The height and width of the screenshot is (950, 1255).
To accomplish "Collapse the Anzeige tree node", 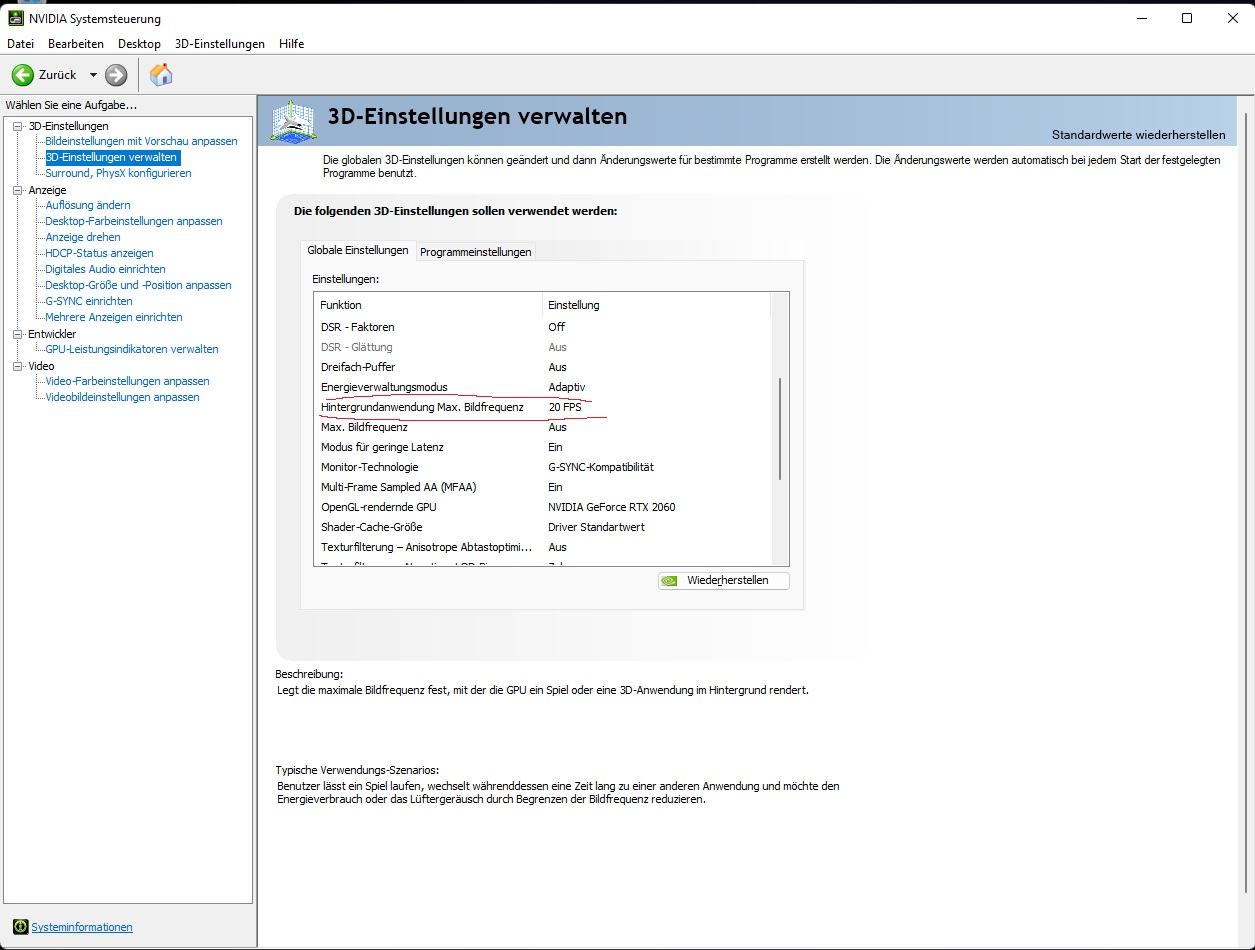I will point(17,190).
